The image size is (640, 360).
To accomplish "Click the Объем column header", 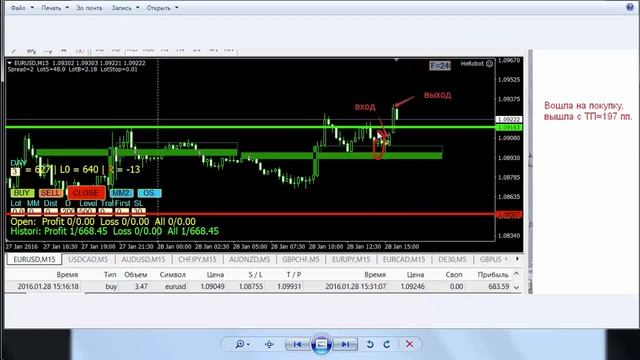I will tap(136, 275).
